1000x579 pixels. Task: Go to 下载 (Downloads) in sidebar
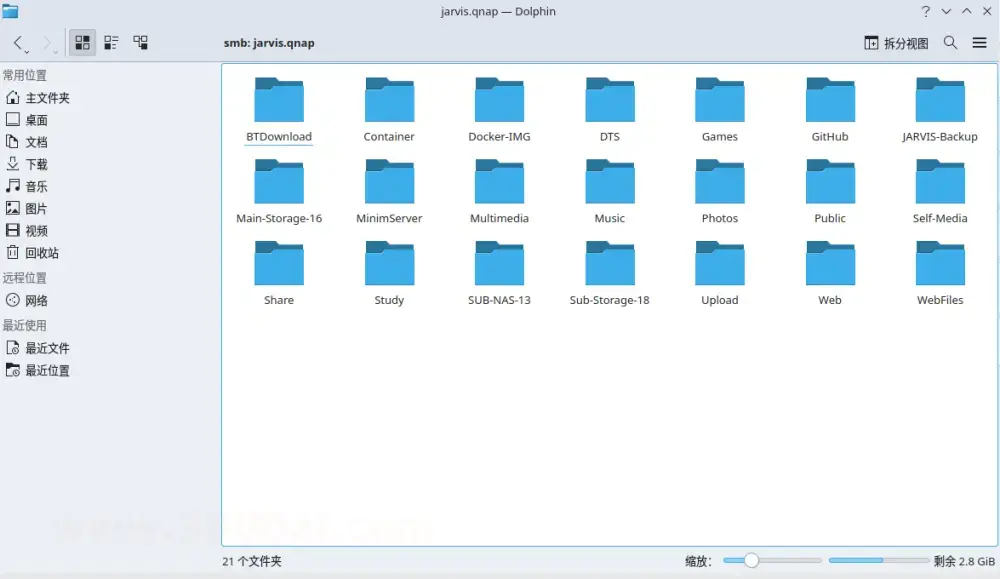[36, 164]
